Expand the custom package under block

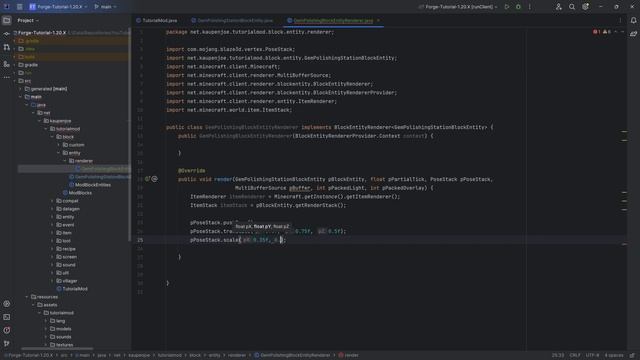click(59, 145)
